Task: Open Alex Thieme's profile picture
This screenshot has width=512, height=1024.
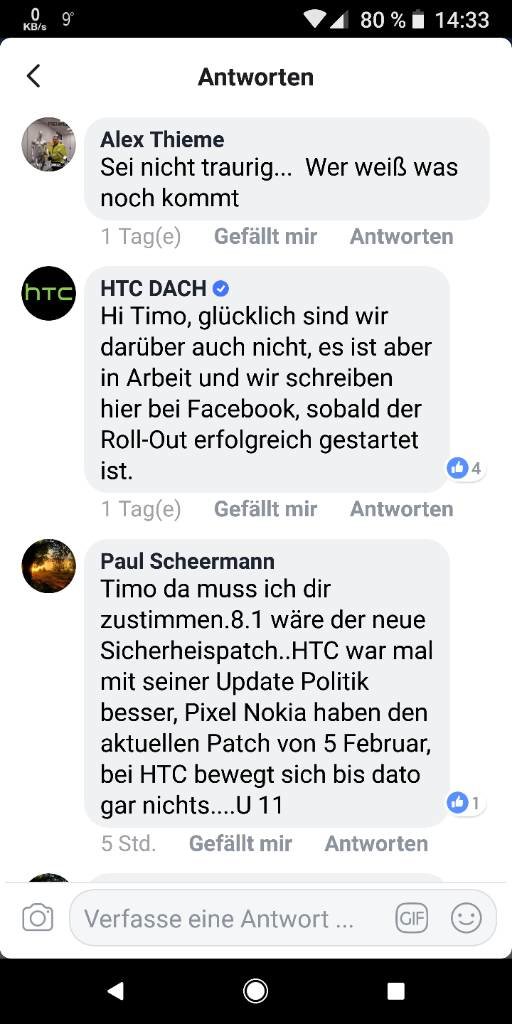Action: [49, 144]
